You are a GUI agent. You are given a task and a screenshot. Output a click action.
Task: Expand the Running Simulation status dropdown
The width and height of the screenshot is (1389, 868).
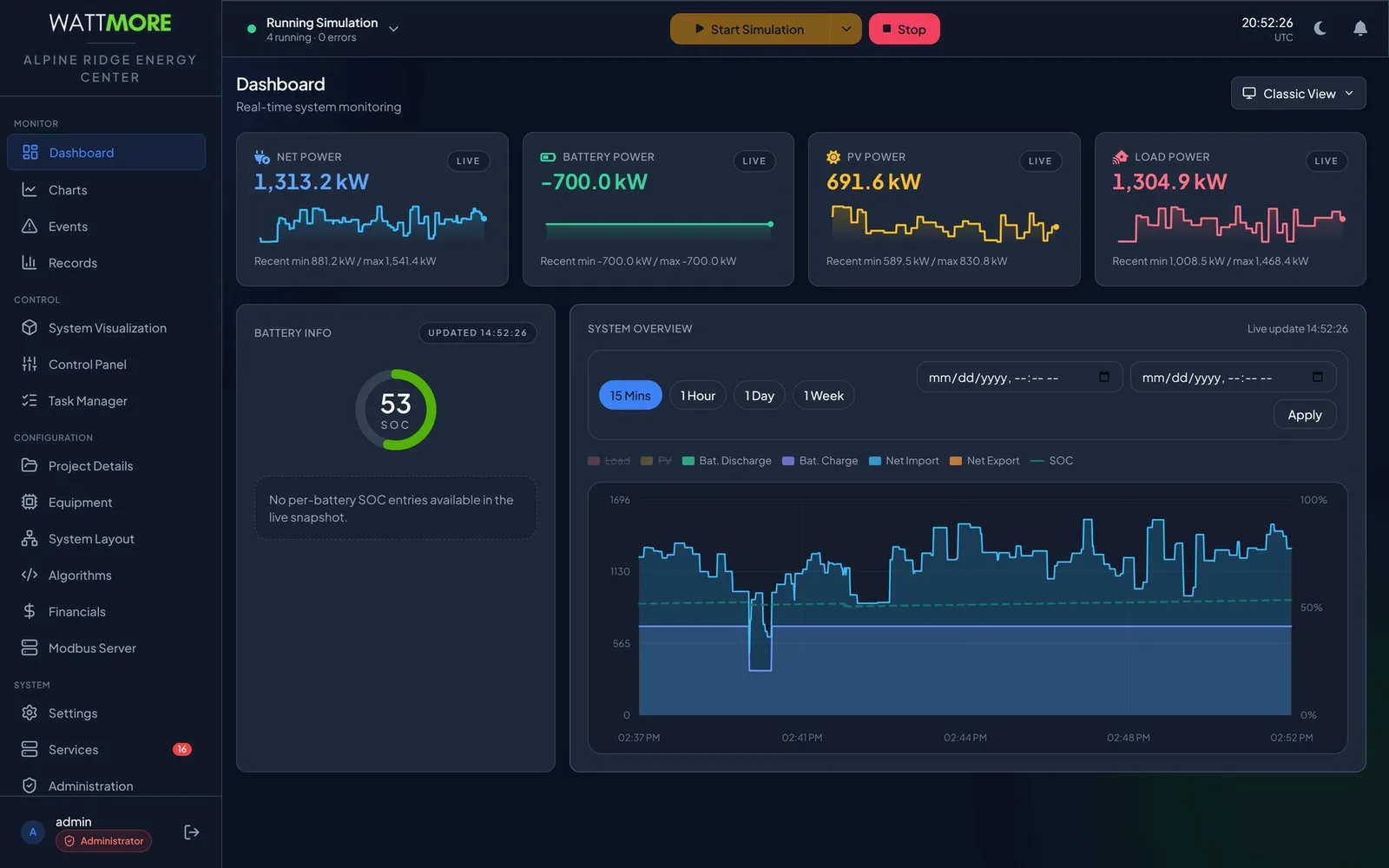393,29
